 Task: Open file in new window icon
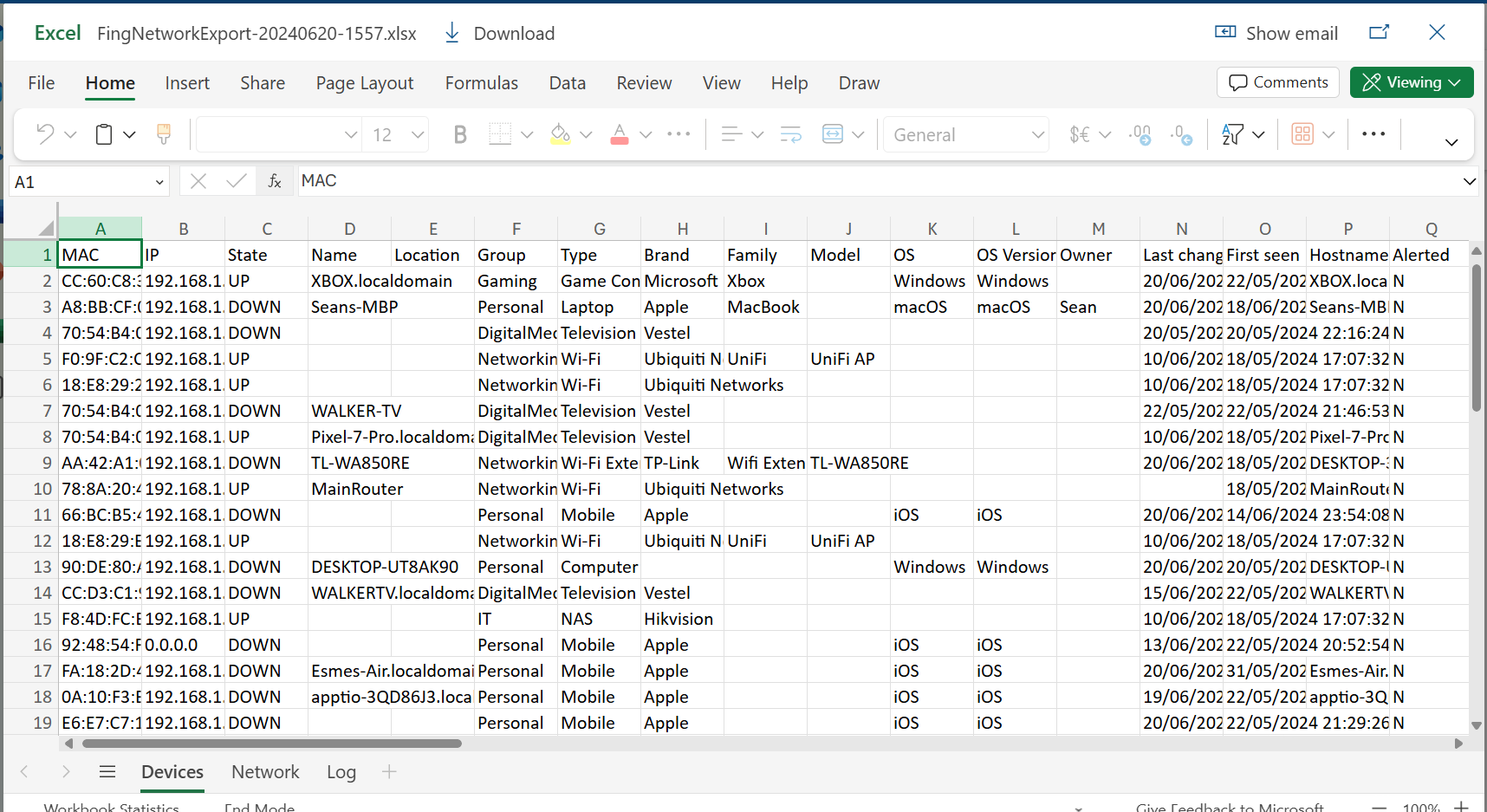click(1380, 32)
